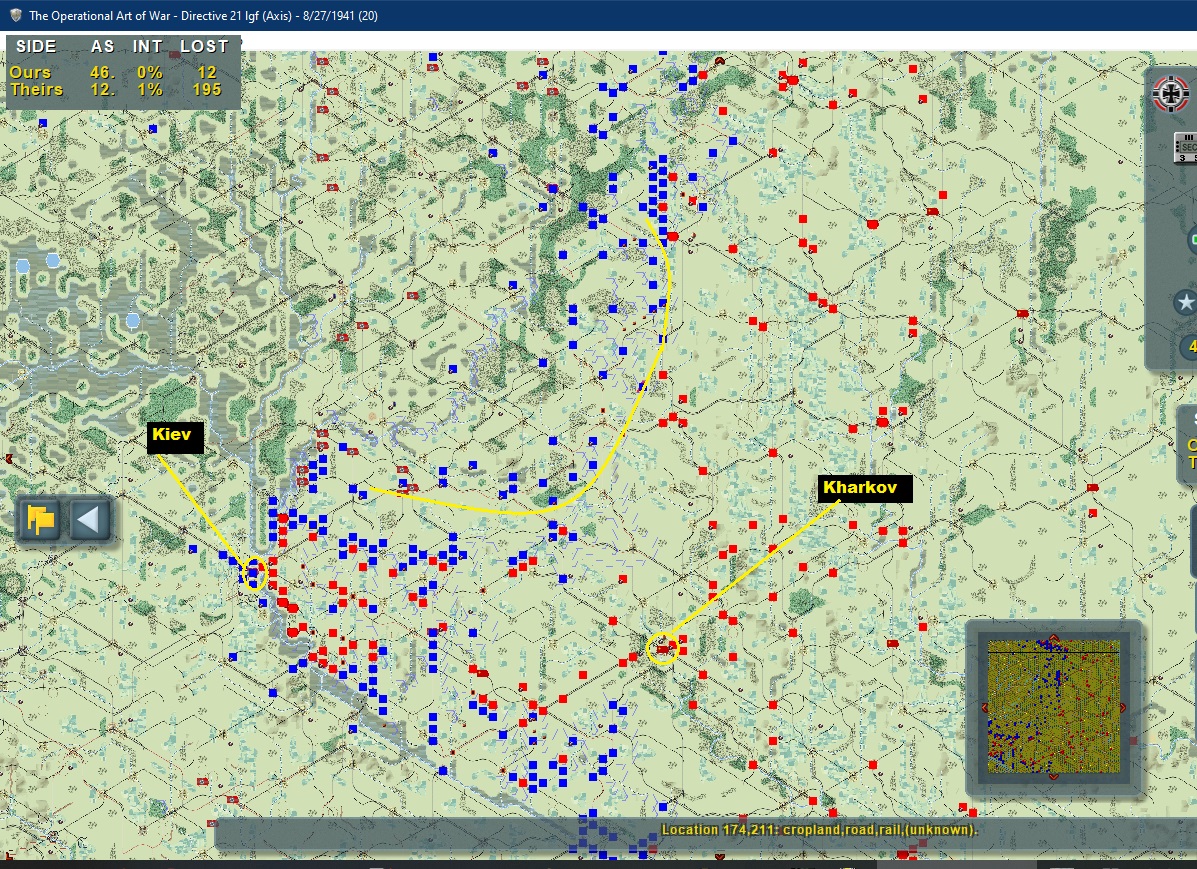
Task: Click the red square beside the minimap frame
Action: [1133, 741]
